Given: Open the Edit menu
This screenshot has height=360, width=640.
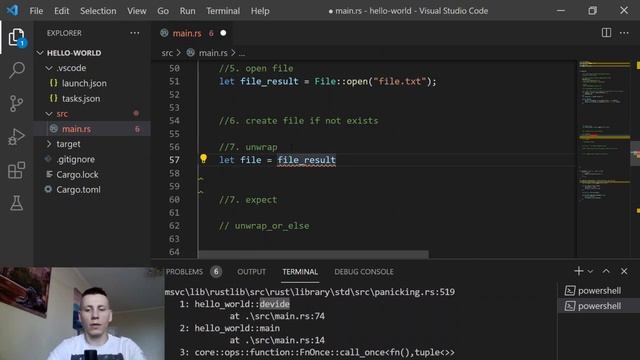Looking at the screenshot, I should click(x=62, y=11).
